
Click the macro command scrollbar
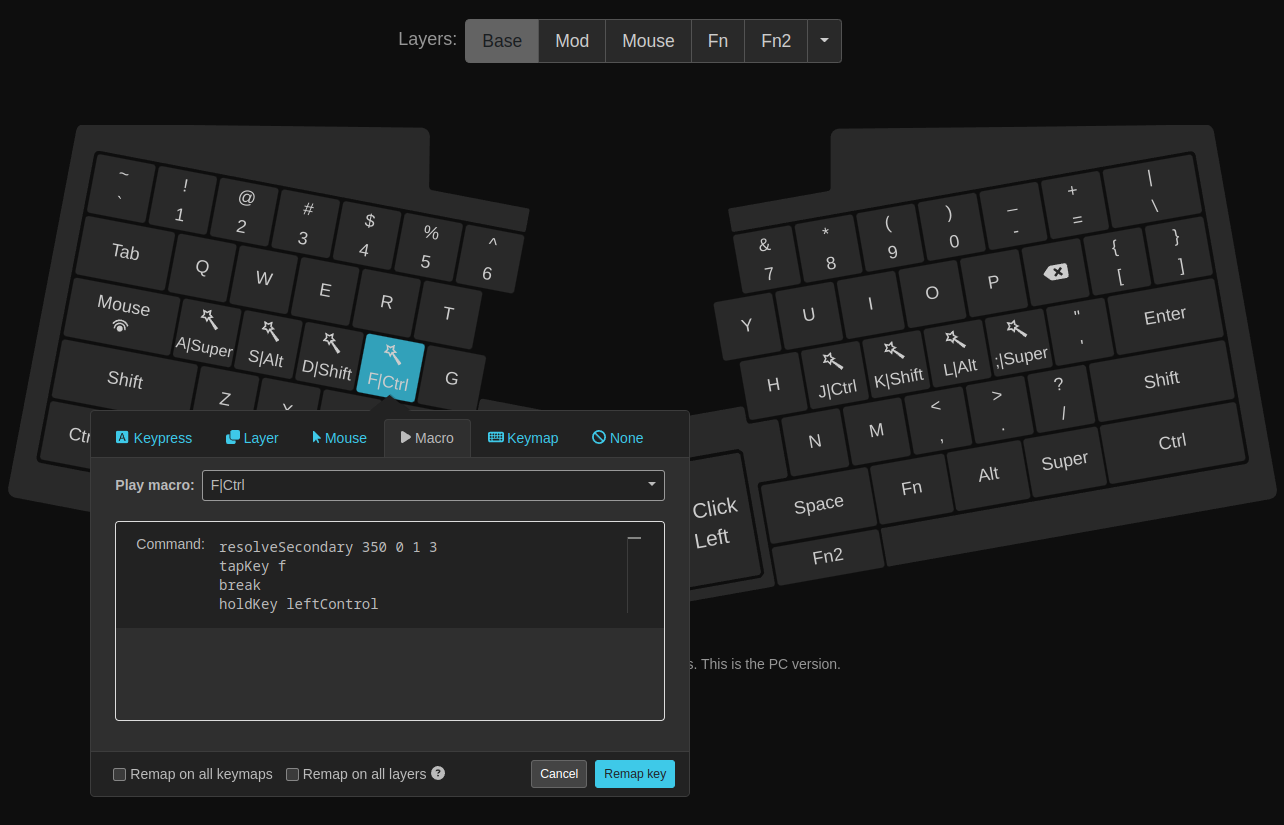pyautogui.click(x=633, y=574)
